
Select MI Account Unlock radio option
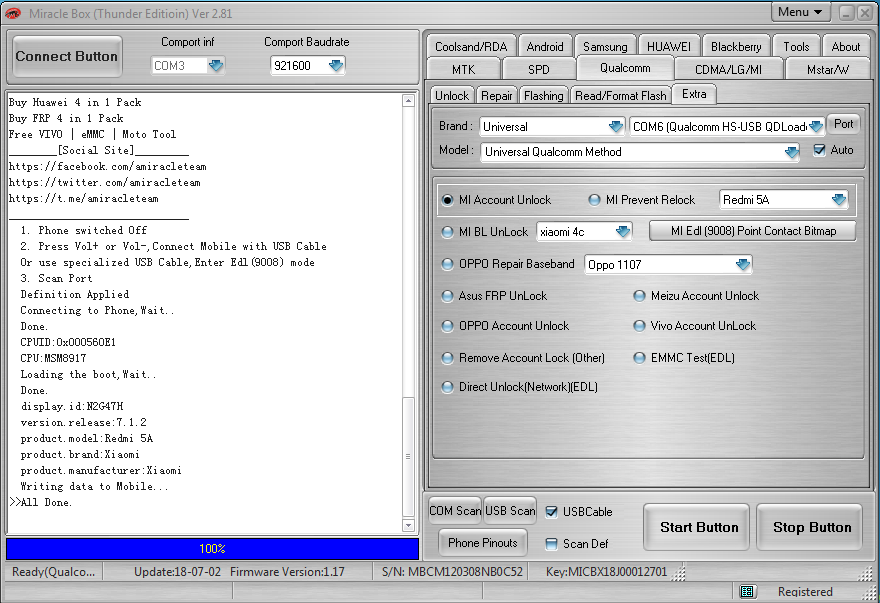[x=447, y=200]
